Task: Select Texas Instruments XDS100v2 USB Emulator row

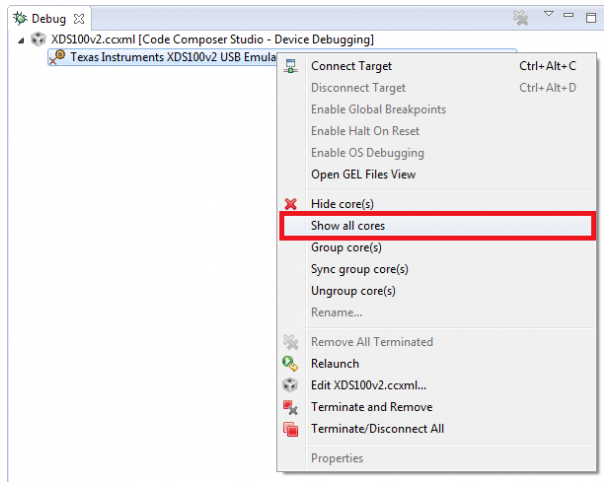Action: [162, 57]
